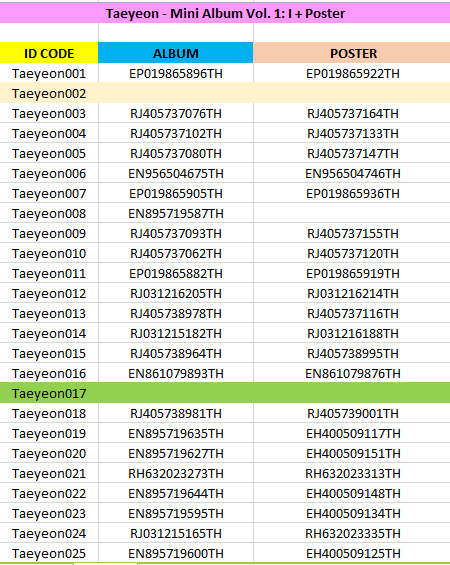Click album code EN956504675TH
Viewport: 450px width, 565px height.
[x=176, y=174]
